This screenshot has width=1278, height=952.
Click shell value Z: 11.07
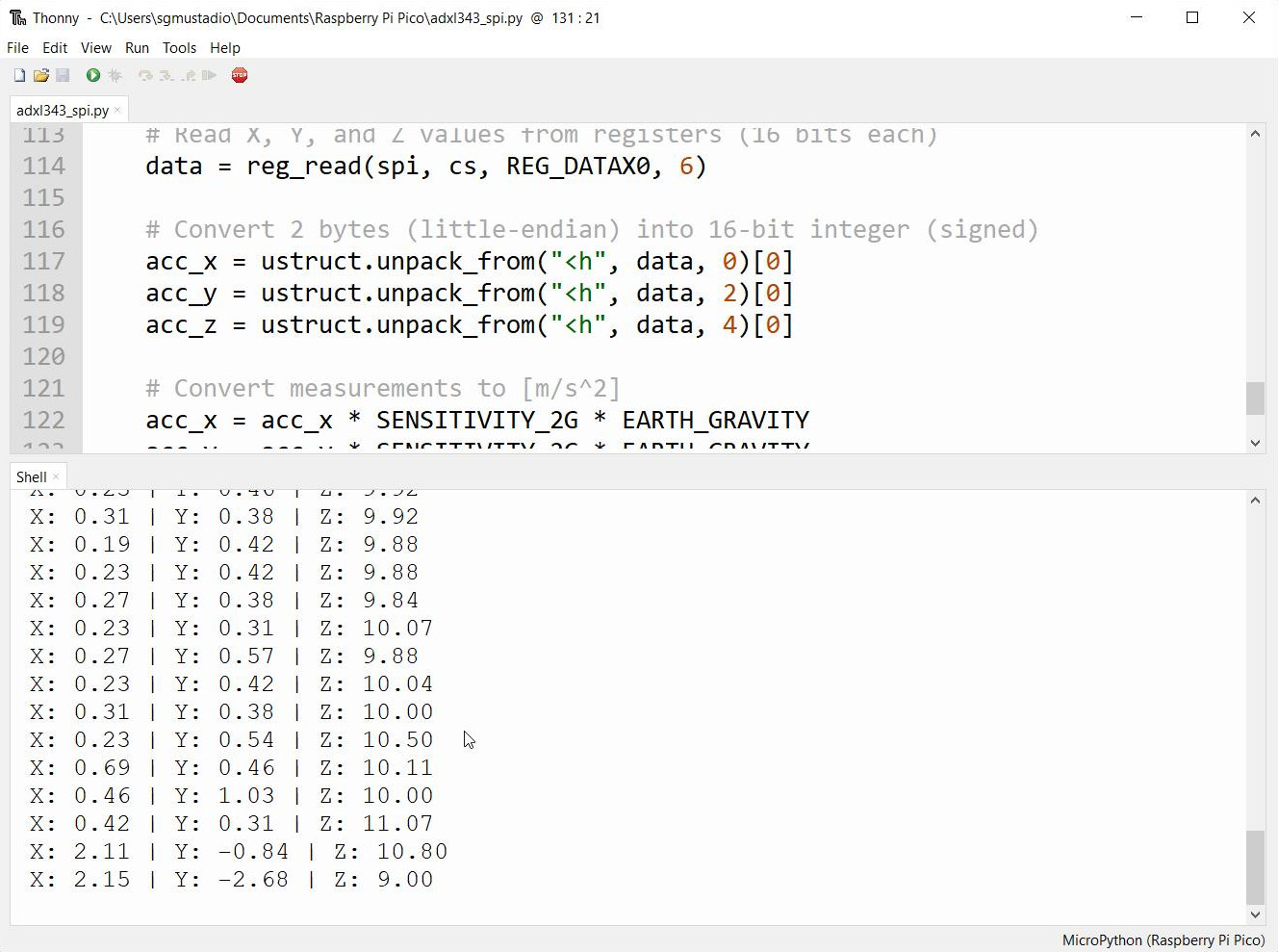tap(376, 823)
